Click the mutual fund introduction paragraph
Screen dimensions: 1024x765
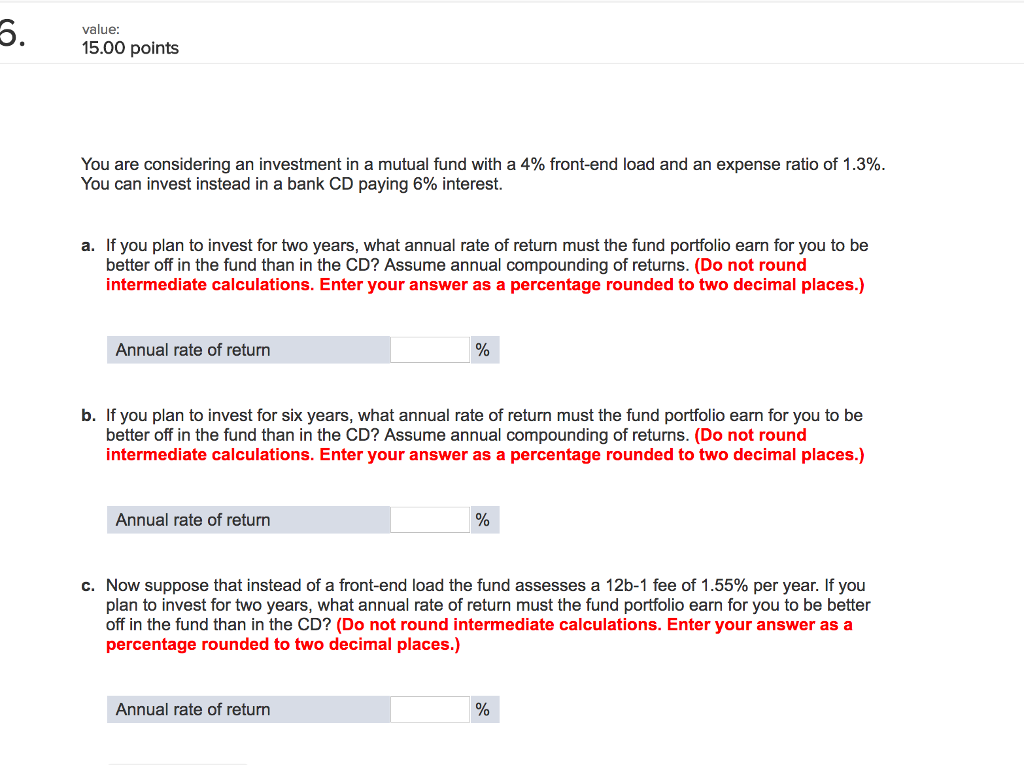pyautogui.click(x=480, y=174)
